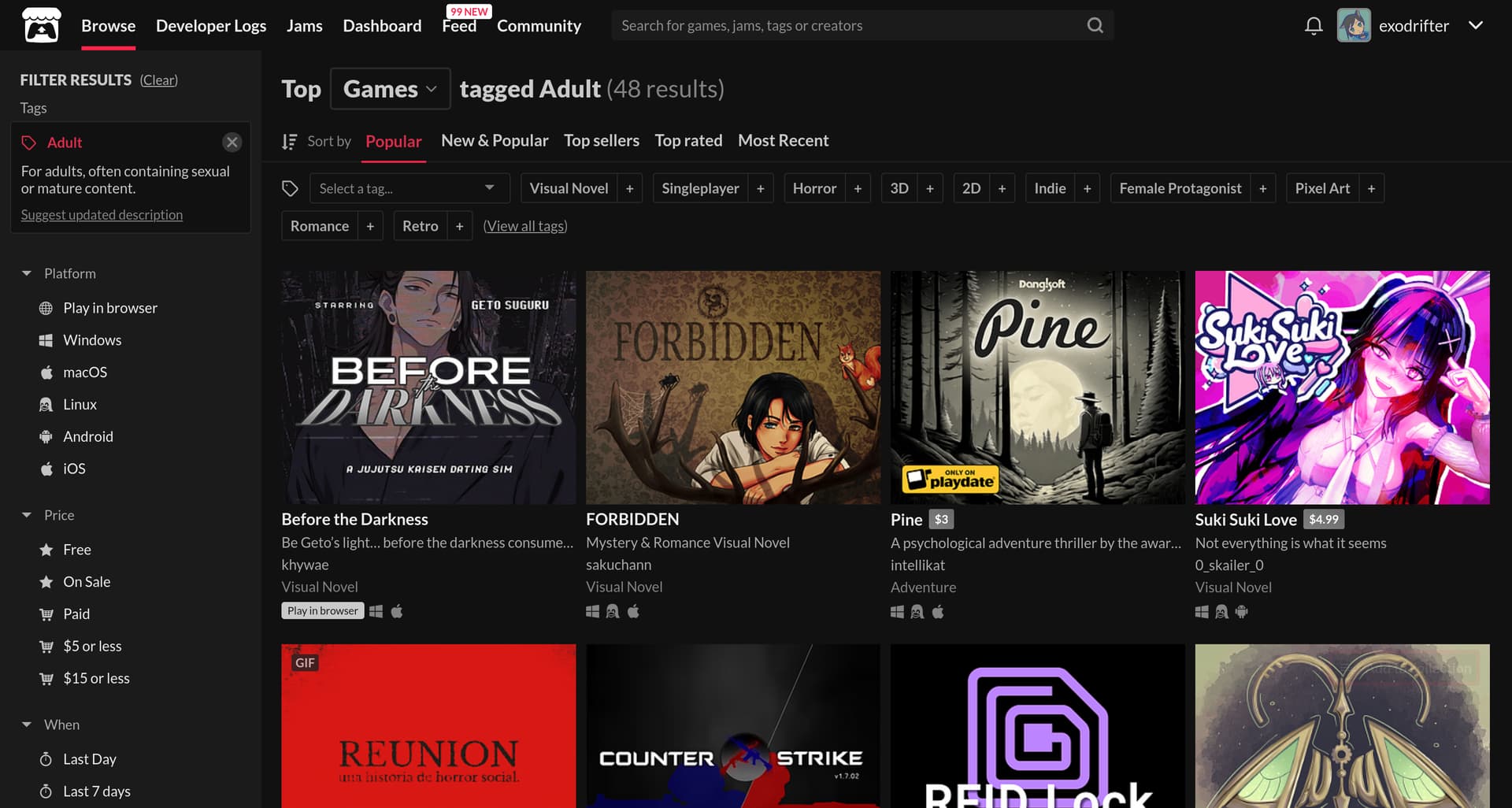
Task: Open the Pine game thumbnail
Action: 1037,387
